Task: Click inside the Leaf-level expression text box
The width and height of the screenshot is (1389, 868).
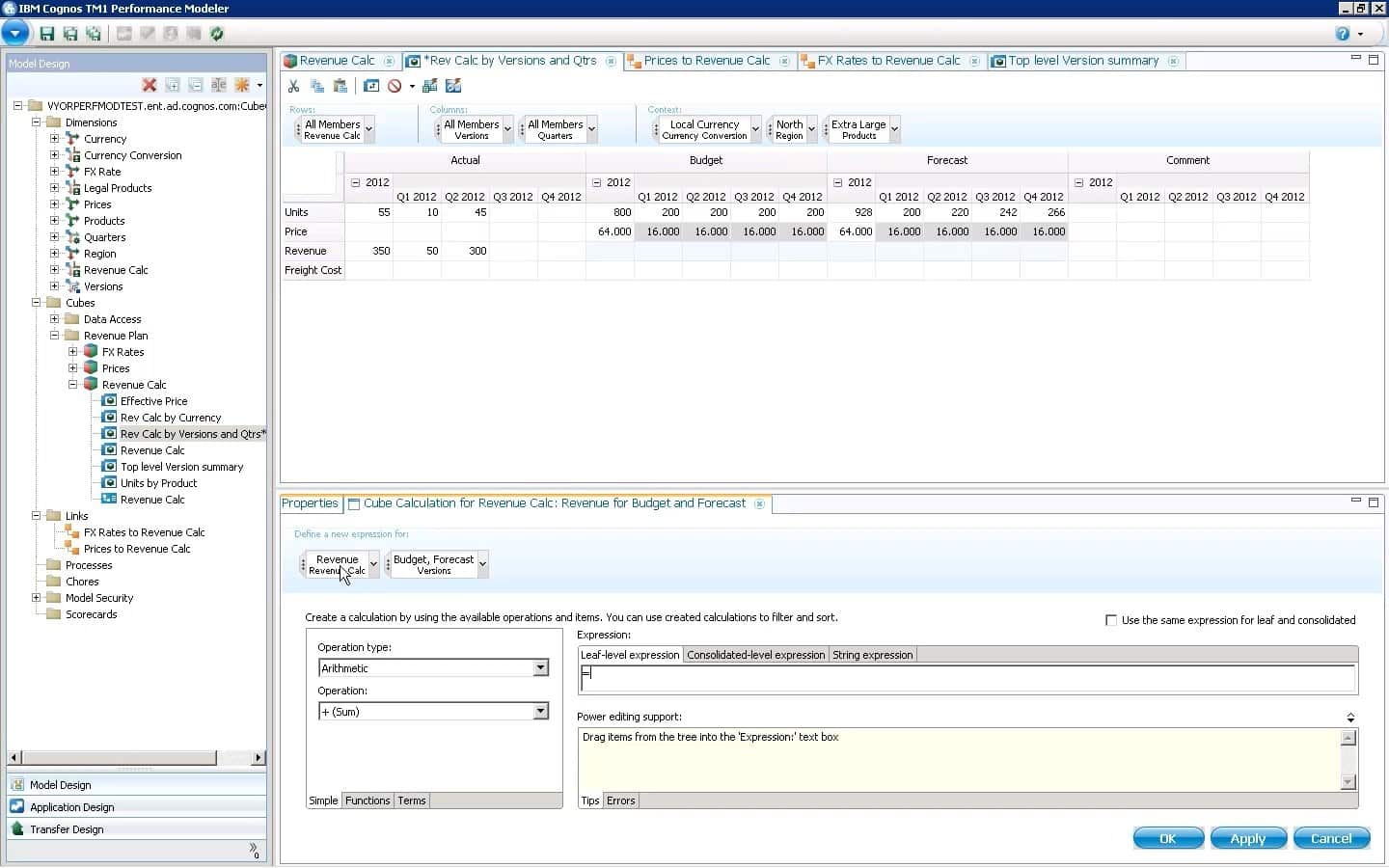Action: point(965,678)
